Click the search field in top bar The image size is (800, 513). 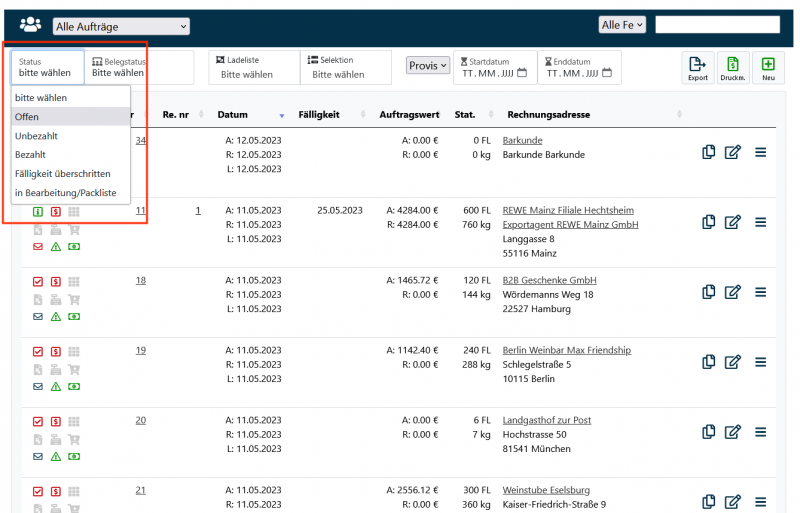pos(717,25)
